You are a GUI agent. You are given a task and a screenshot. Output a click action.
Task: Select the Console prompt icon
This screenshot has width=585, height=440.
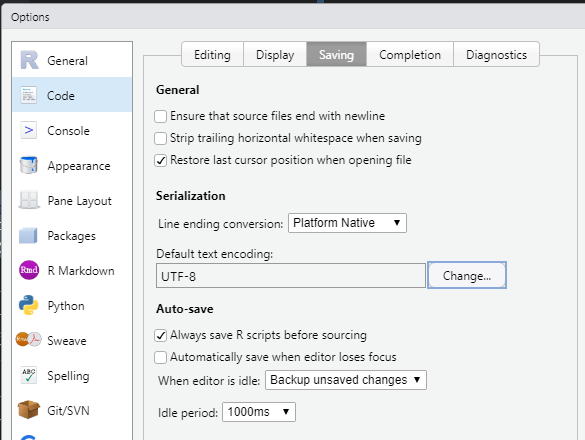pyautogui.click(x=29, y=130)
